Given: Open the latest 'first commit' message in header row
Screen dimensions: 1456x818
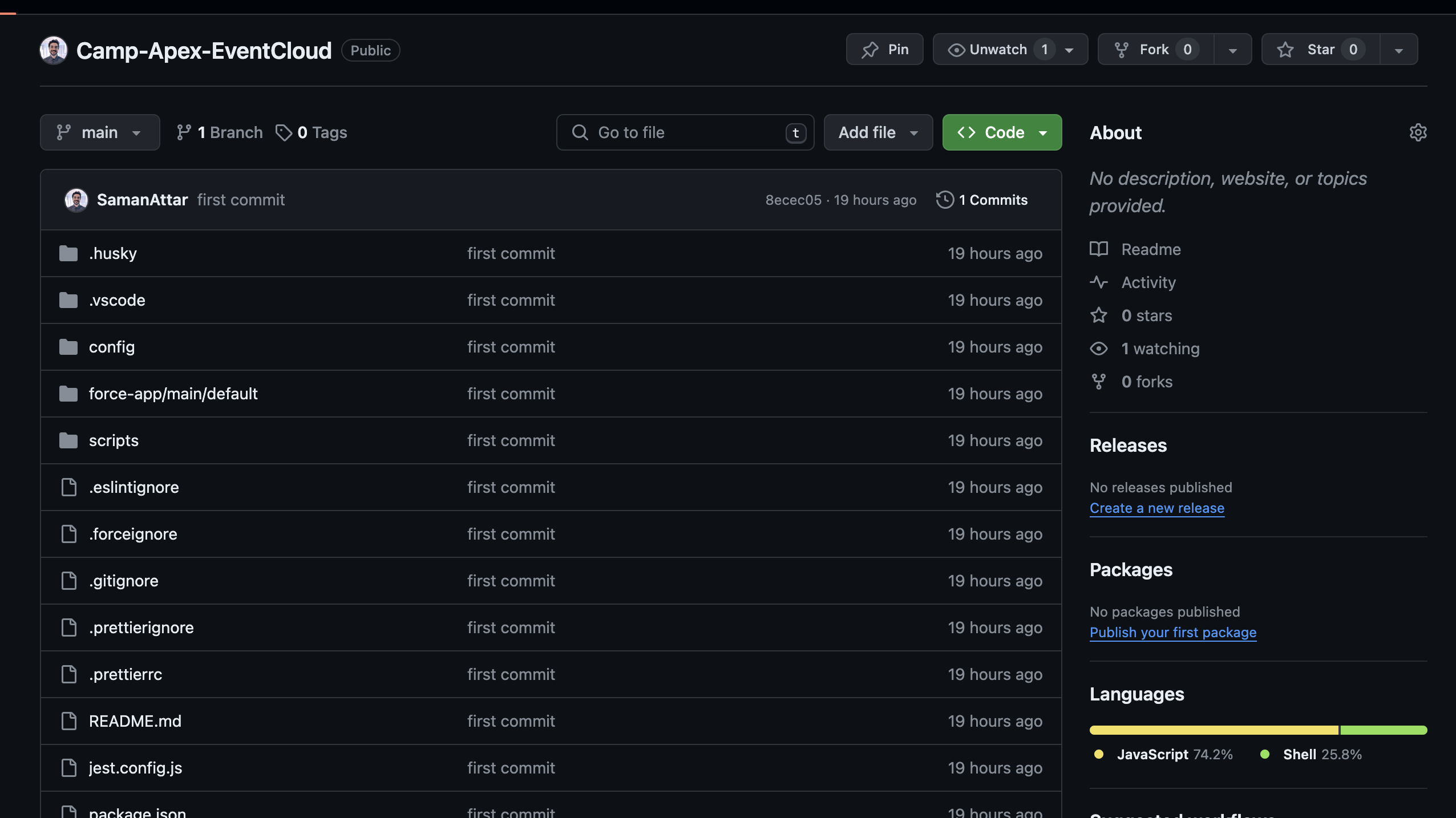Looking at the screenshot, I should coord(241,200).
